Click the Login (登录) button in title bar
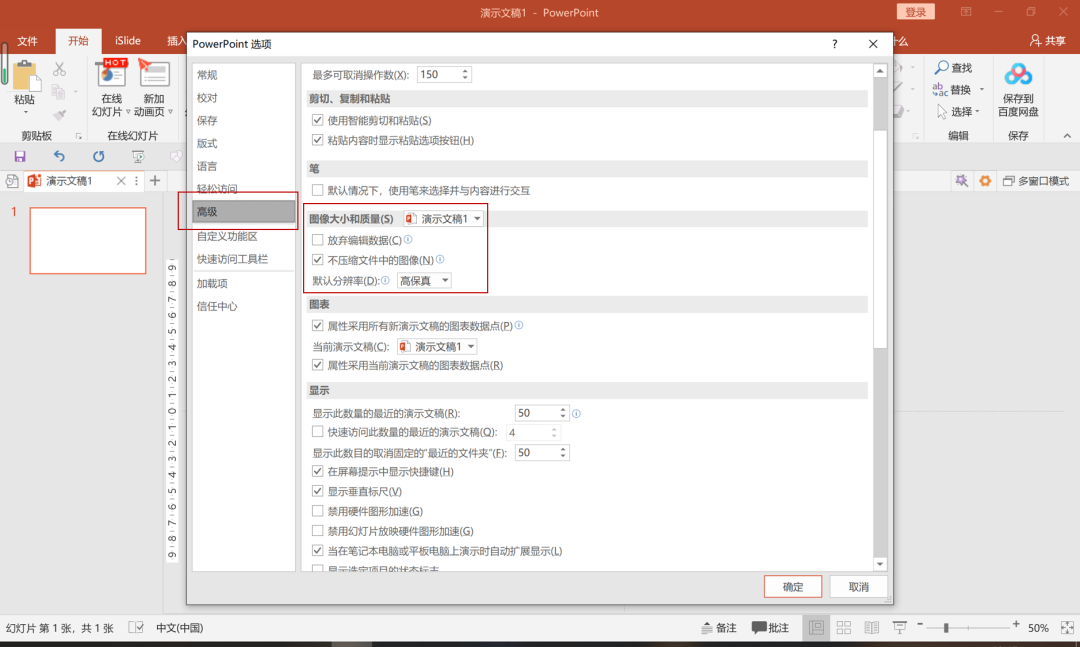This screenshot has height=647, width=1080. (x=915, y=12)
